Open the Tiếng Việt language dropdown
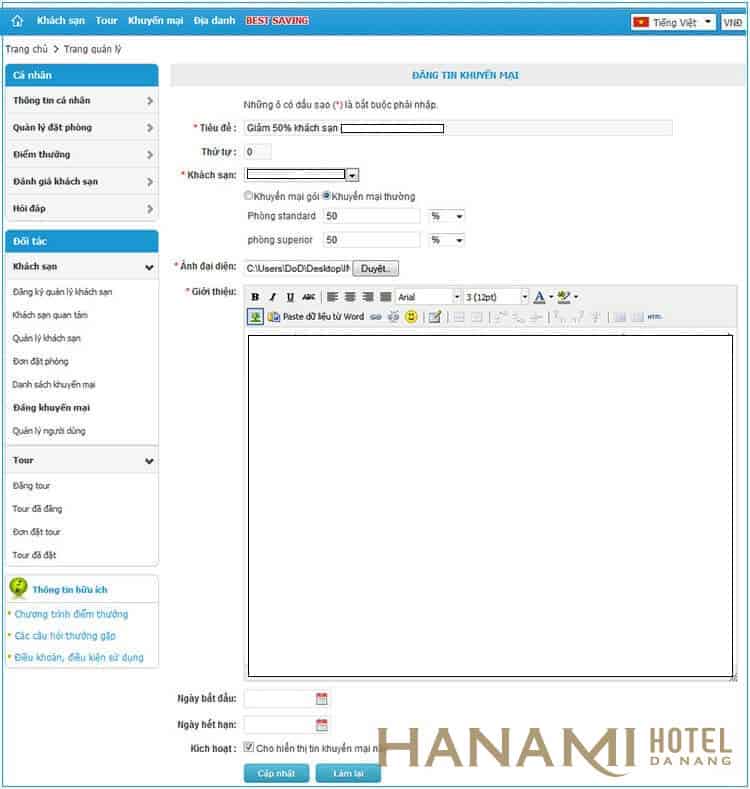The width and height of the screenshot is (750, 789). coord(674,21)
